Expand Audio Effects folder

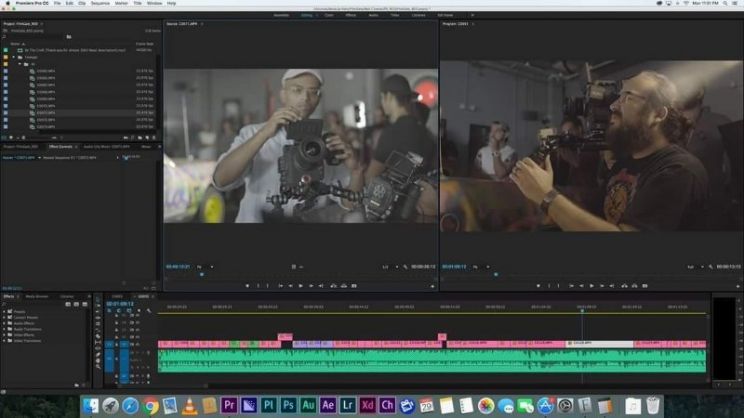4,323
